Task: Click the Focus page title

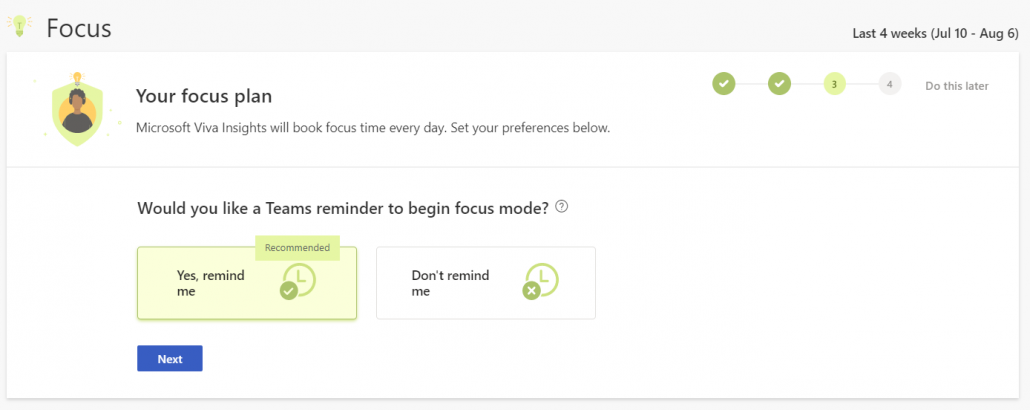Action: 79,28
